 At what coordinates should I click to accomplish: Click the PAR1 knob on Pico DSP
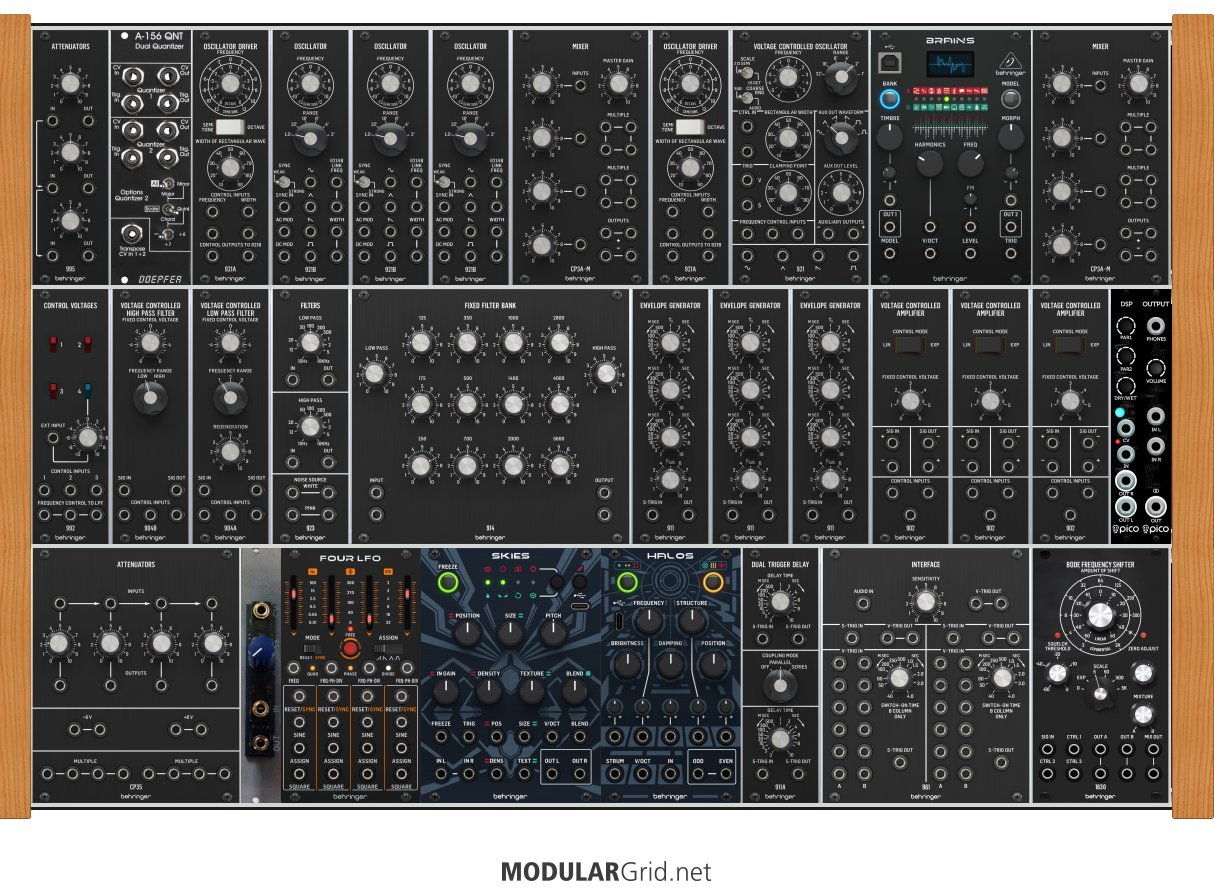tap(1127, 327)
